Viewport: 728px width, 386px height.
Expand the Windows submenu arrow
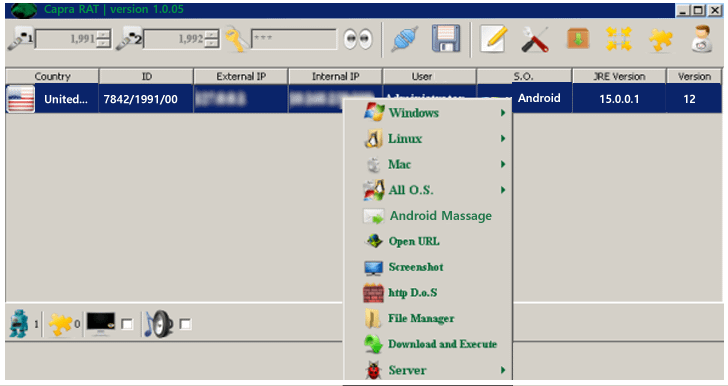(x=503, y=113)
